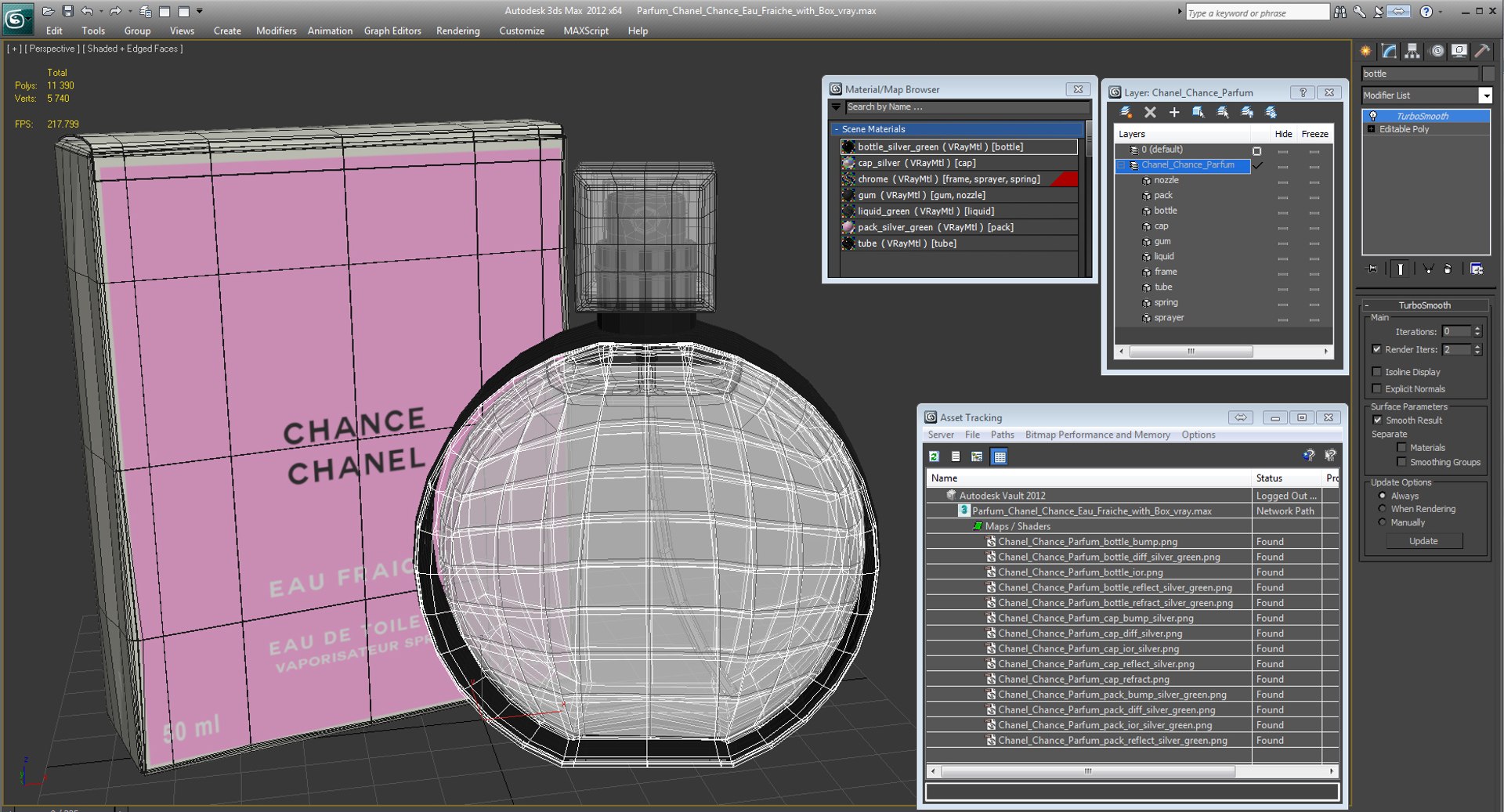Enable Separate by Materials checkbox
Image resolution: width=1504 pixels, height=812 pixels.
click(x=1401, y=448)
